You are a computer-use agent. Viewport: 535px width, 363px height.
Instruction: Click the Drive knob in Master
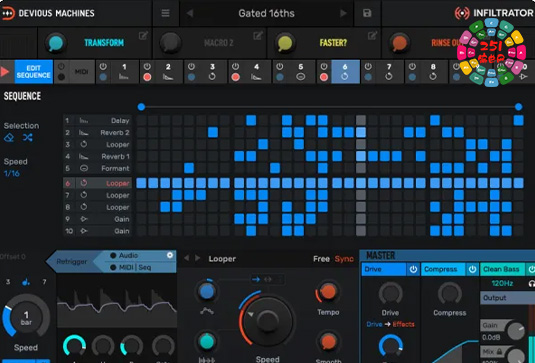click(x=390, y=294)
